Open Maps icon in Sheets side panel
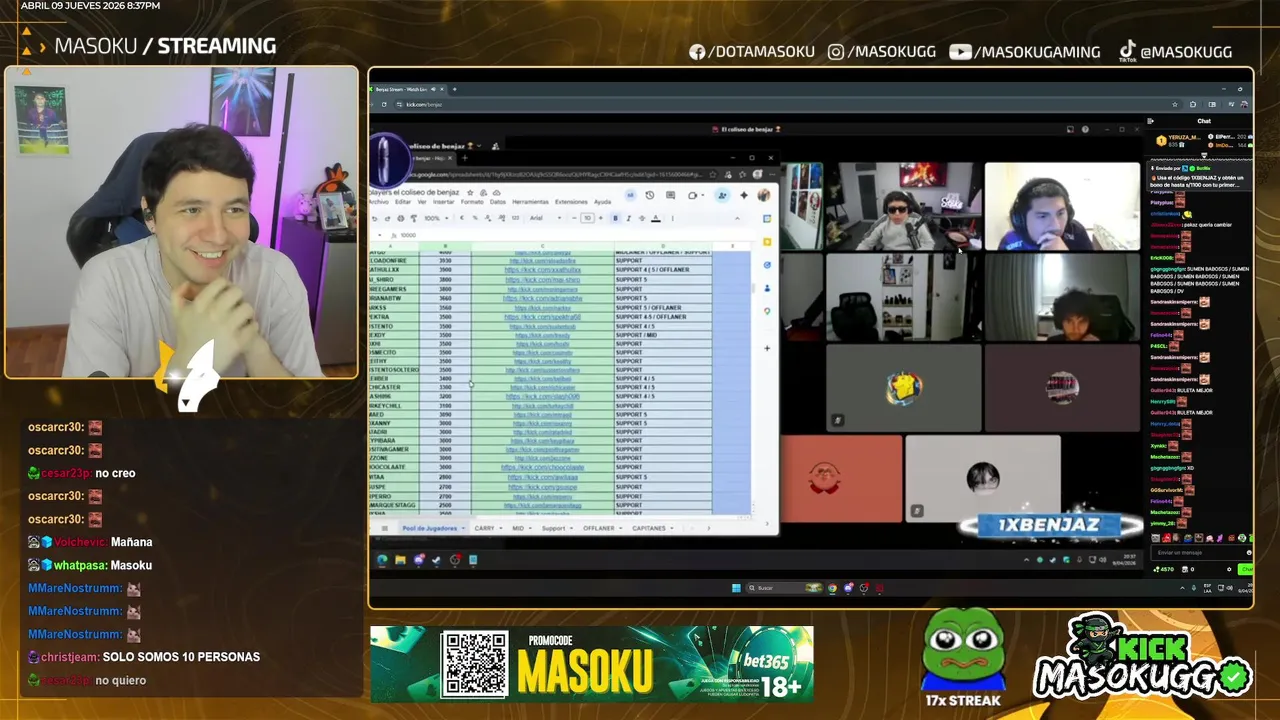This screenshot has width=1280, height=720. pyautogui.click(x=767, y=311)
